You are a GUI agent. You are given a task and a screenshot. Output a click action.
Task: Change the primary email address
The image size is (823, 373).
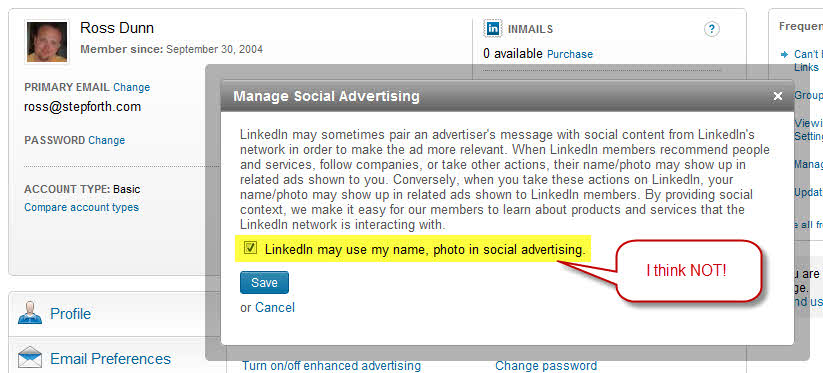click(x=132, y=87)
